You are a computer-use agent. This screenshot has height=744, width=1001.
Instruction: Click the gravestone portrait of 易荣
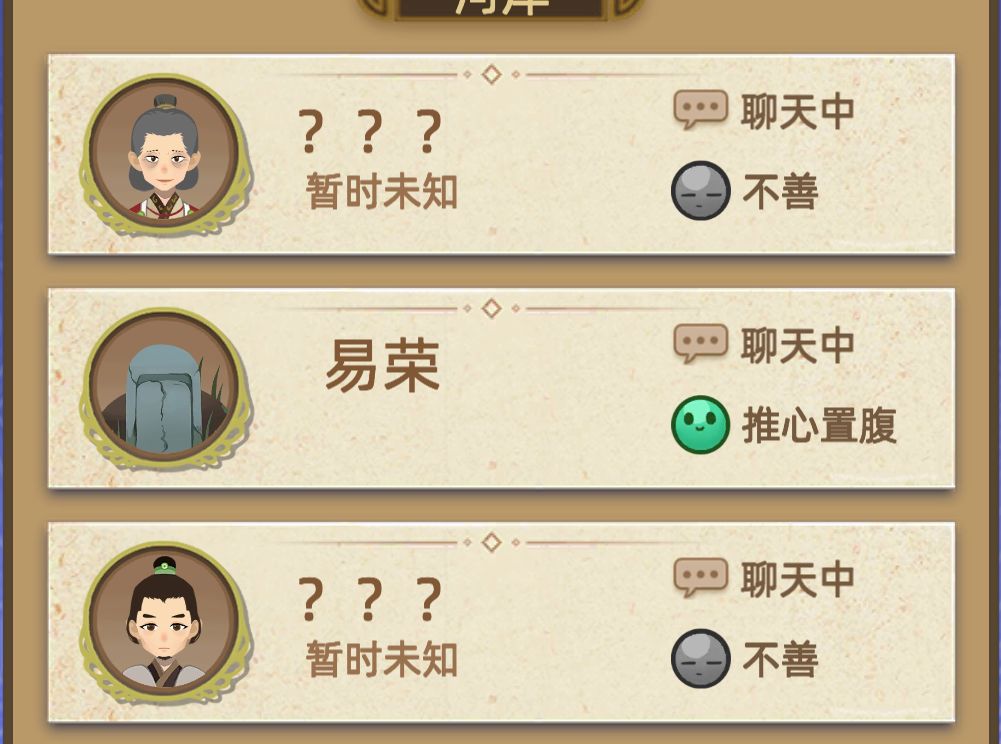point(165,388)
